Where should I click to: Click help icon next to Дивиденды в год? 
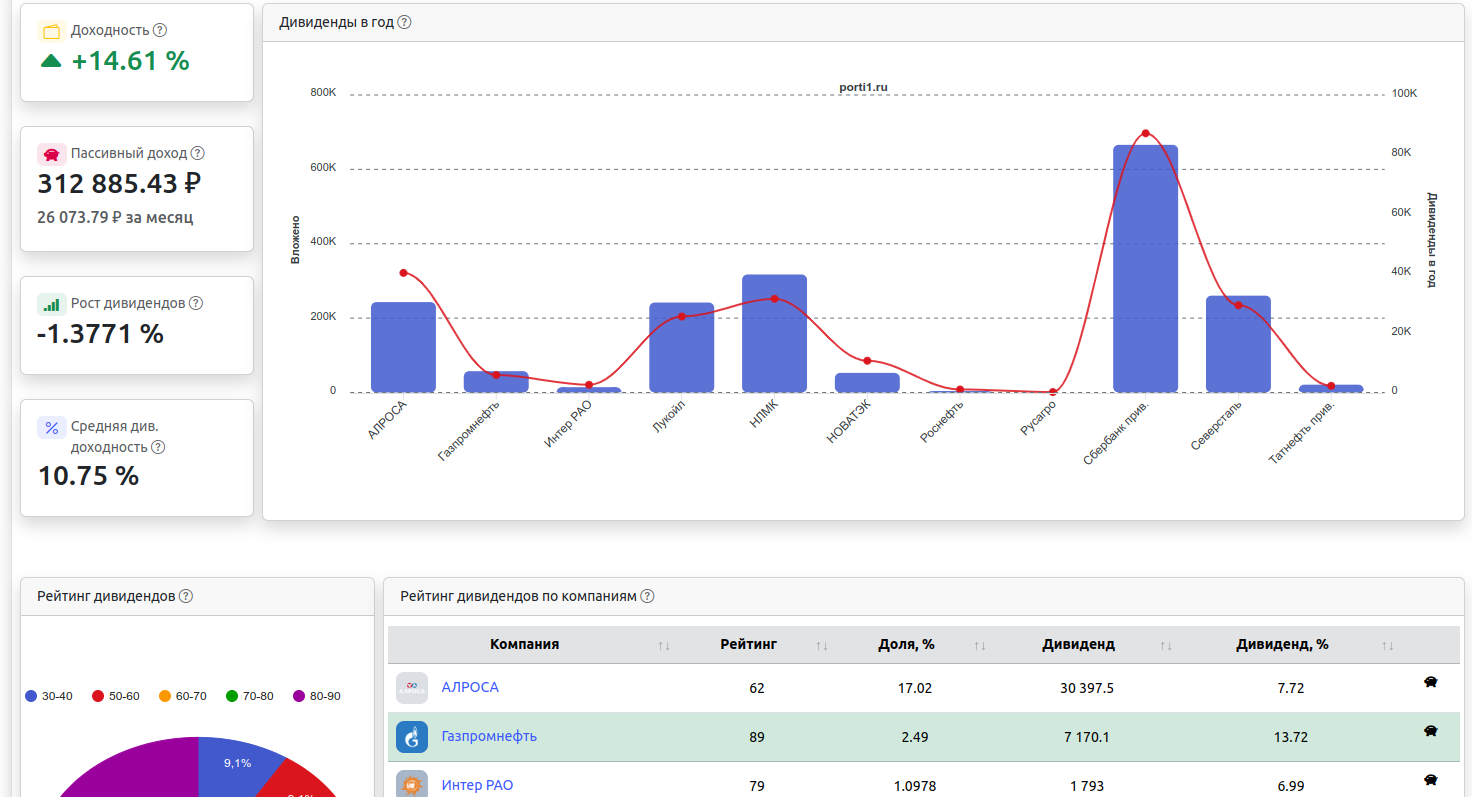pos(404,22)
